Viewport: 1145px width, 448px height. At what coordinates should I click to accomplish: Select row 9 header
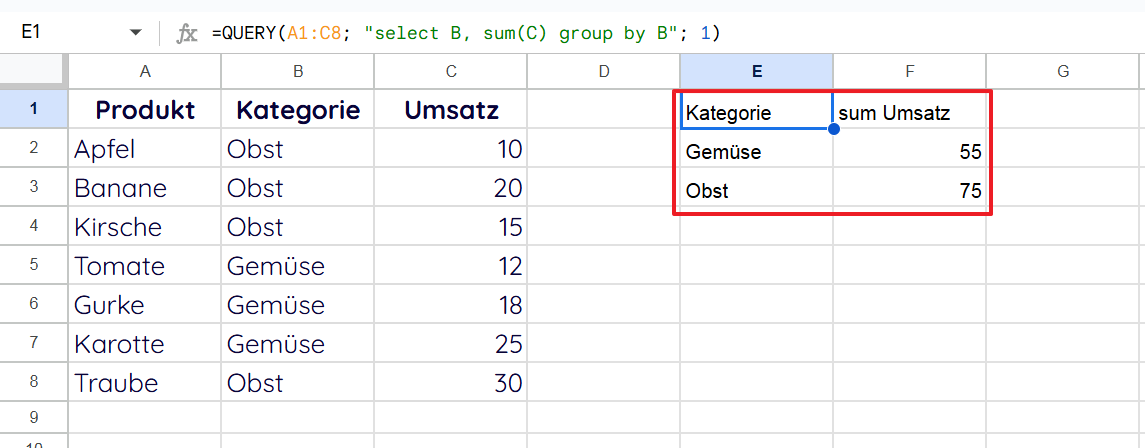[33, 417]
